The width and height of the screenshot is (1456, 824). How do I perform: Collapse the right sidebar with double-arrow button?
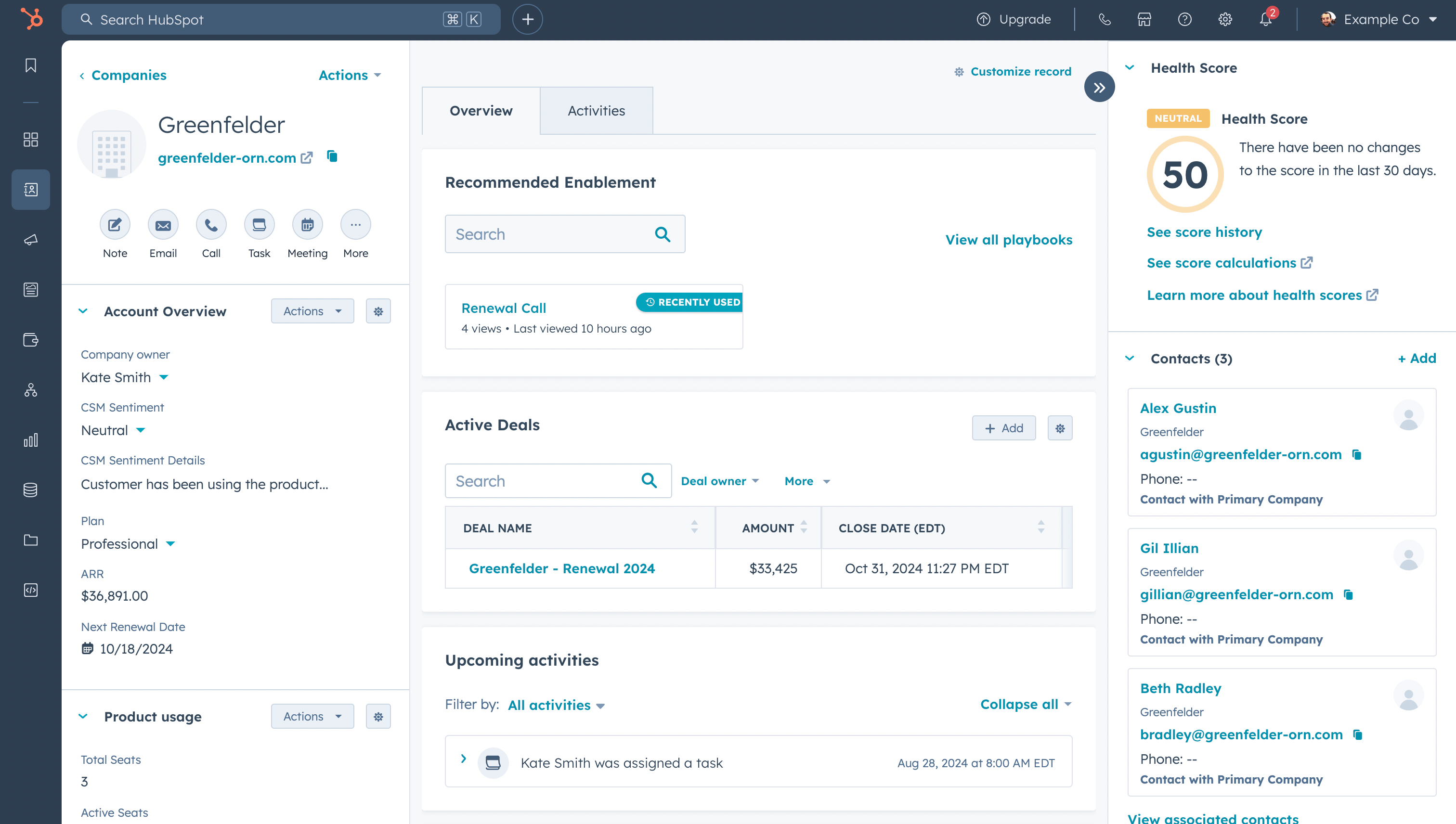click(x=1099, y=87)
